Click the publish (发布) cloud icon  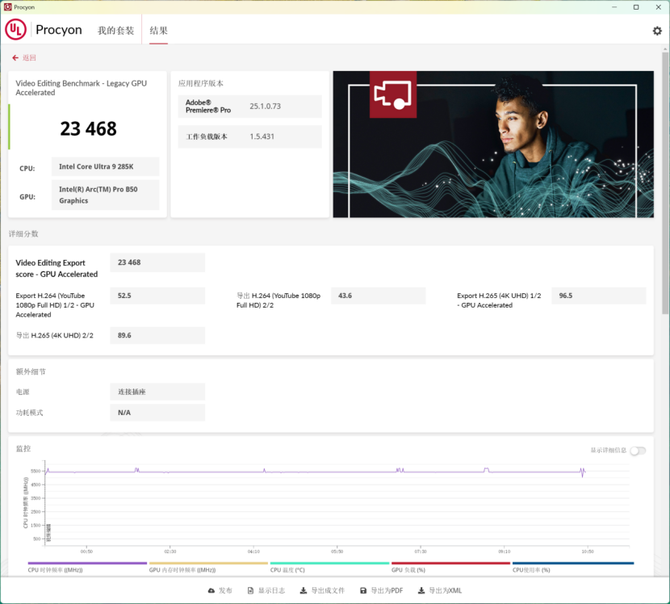[x=212, y=591]
